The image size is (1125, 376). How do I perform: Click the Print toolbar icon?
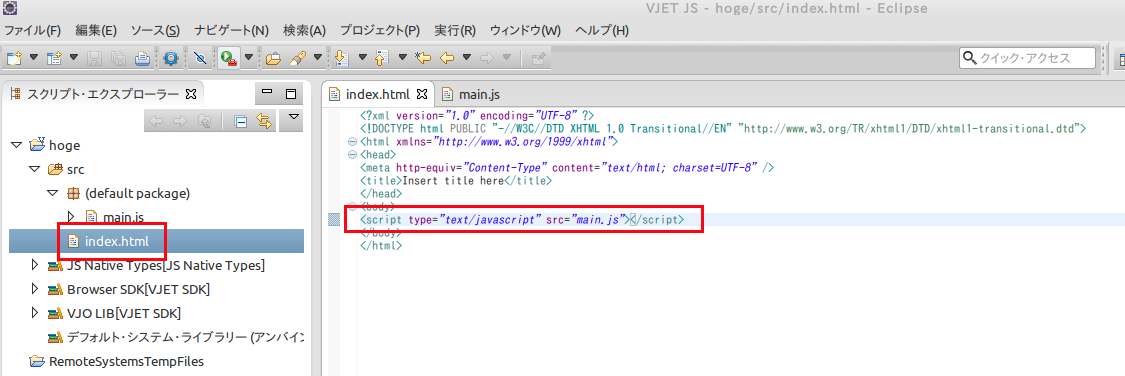tap(142, 58)
